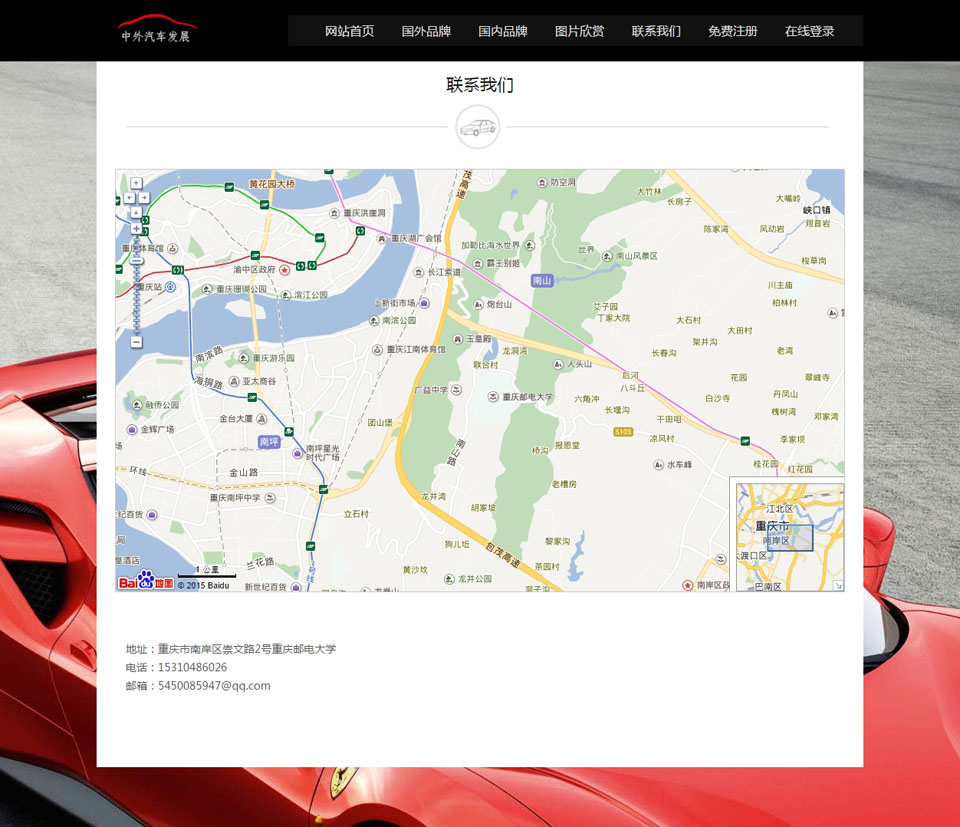The image size is (960, 827).
Task: Click the 水车峰 mountain icon
Action: point(659,465)
